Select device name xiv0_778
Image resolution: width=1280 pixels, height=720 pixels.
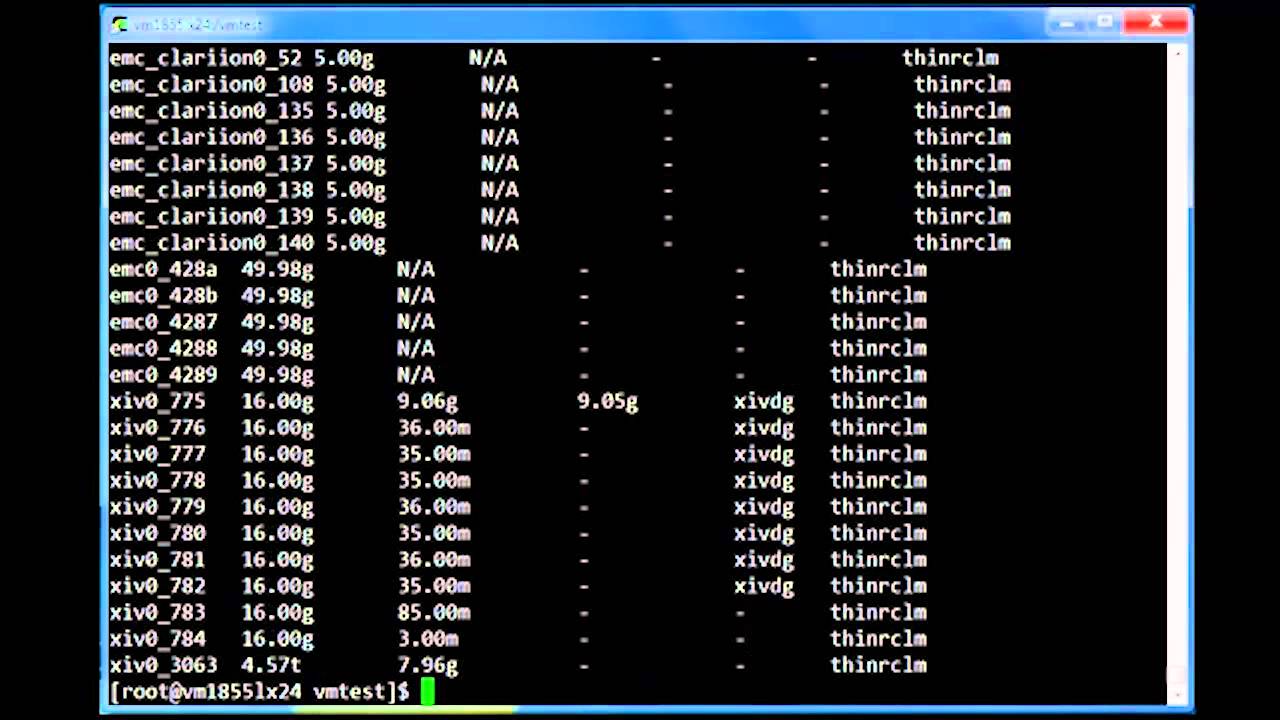tap(157, 481)
